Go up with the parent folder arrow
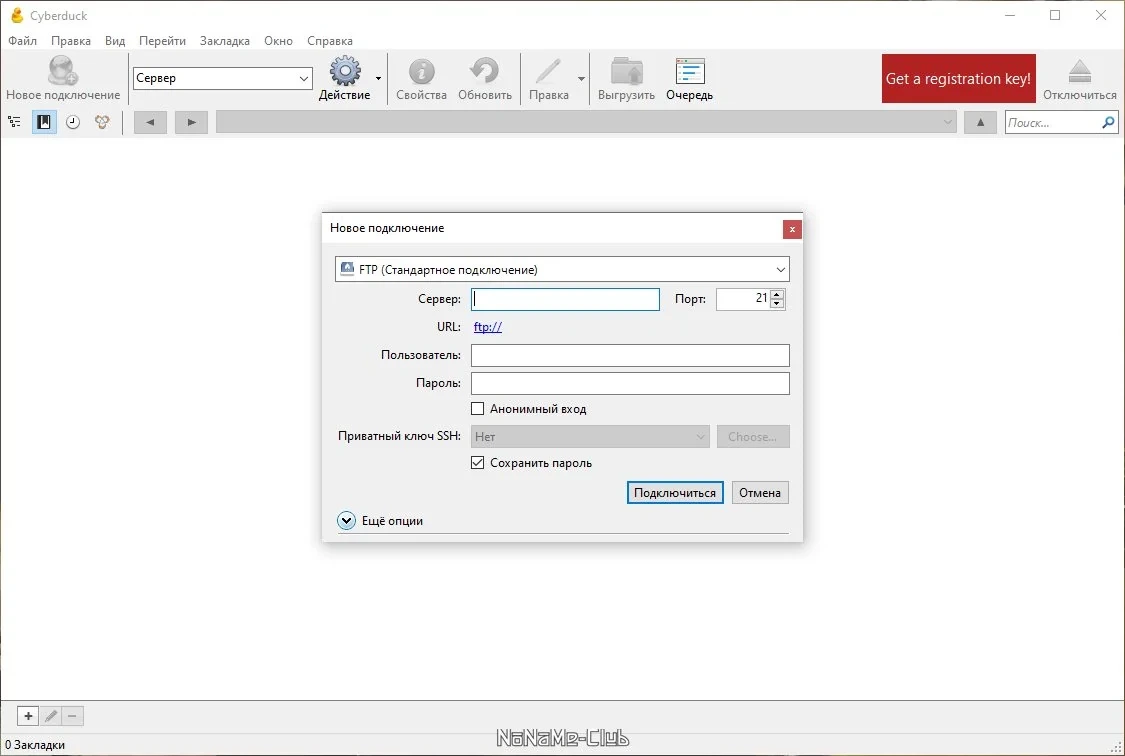Screen dimensions: 1125x756 pyautogui.click(x=980, y=122)
